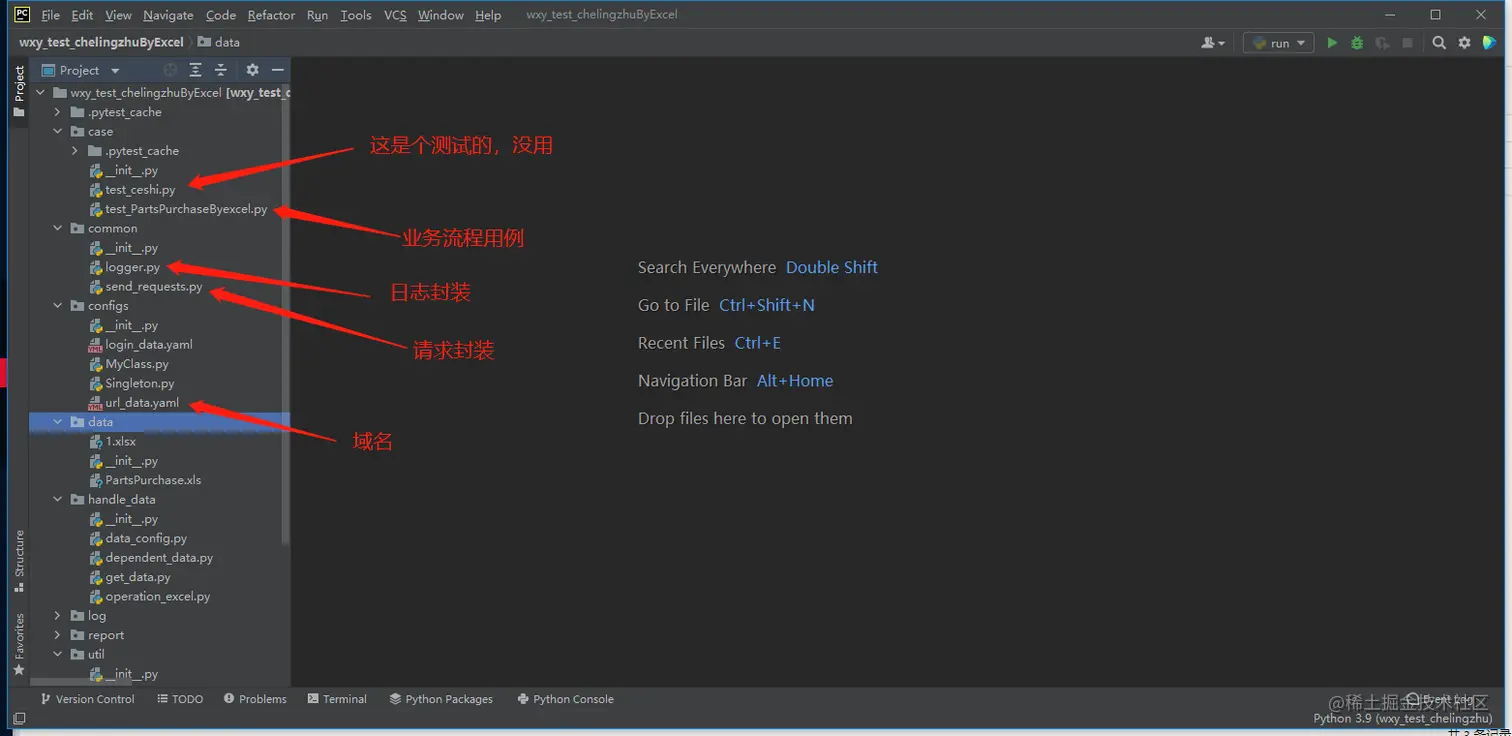Click Collapse All in the Project panel
Screen dimensions: 1512x736
tap(221, 70)
